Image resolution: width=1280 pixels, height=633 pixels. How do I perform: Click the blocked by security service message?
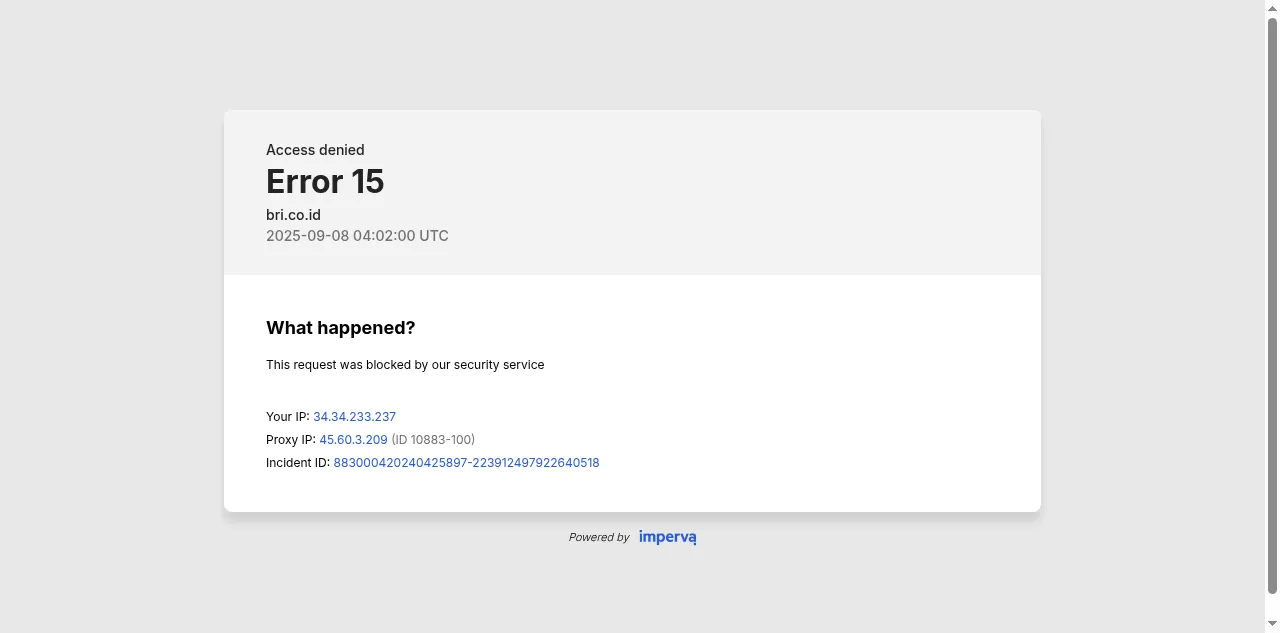[x=405, y=365]
